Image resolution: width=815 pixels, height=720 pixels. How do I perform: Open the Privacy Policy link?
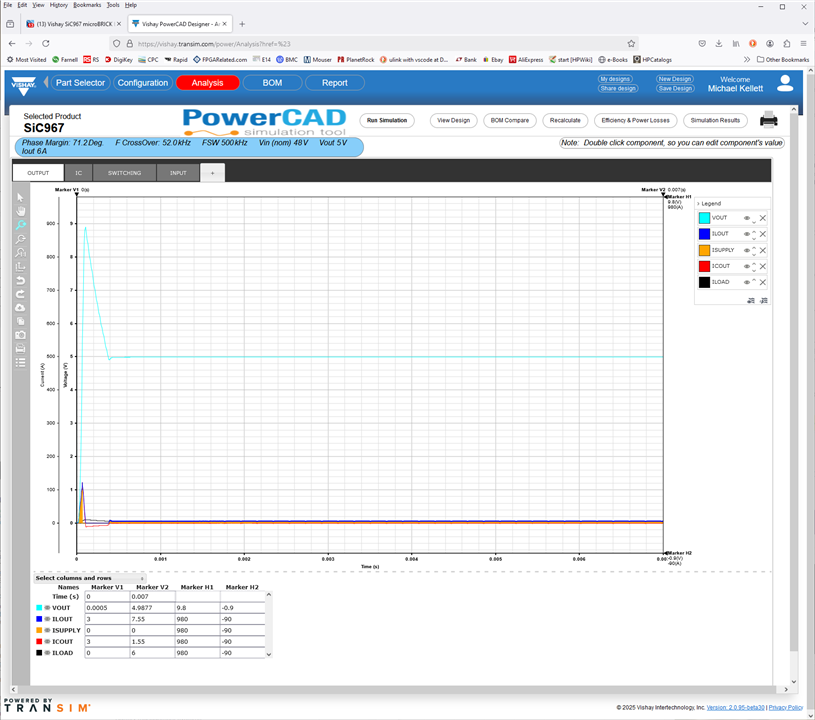click(x=785, y=708)
